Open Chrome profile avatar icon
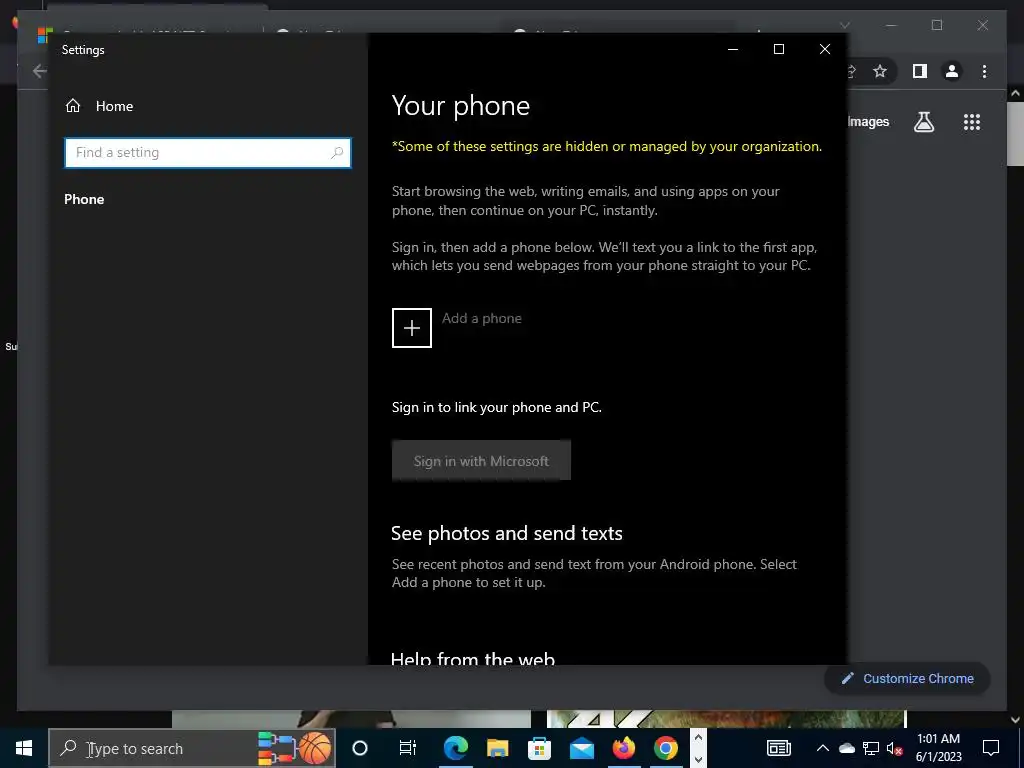This screenshot has width=1024, height=768. tap(952, 71)
